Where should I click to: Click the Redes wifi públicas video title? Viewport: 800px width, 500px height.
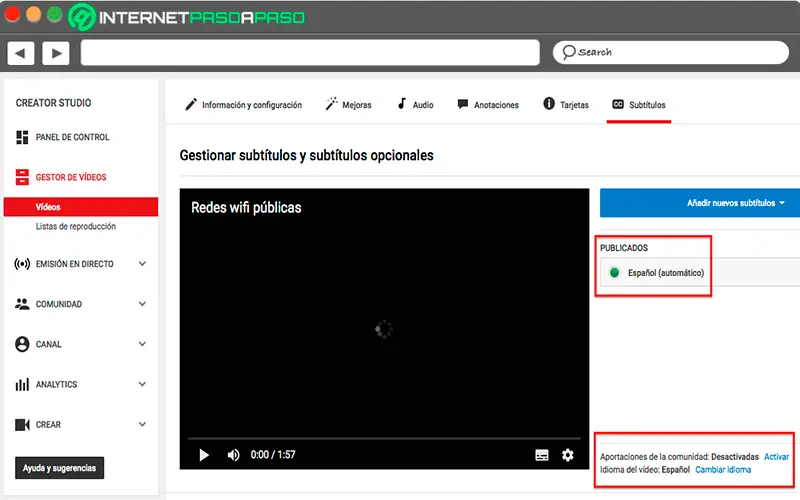click(x=246, y=208)
